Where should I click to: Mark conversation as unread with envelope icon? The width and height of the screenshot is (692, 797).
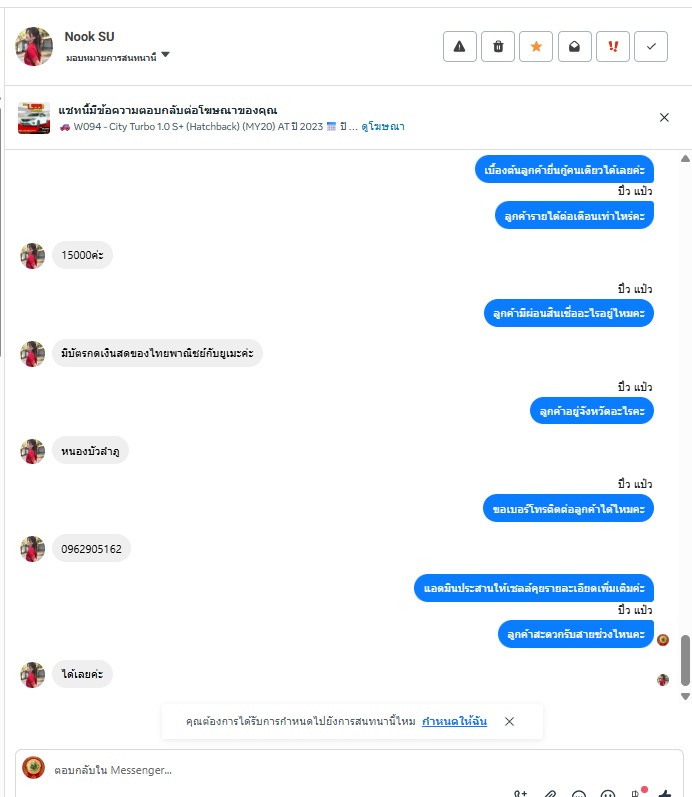575,46
